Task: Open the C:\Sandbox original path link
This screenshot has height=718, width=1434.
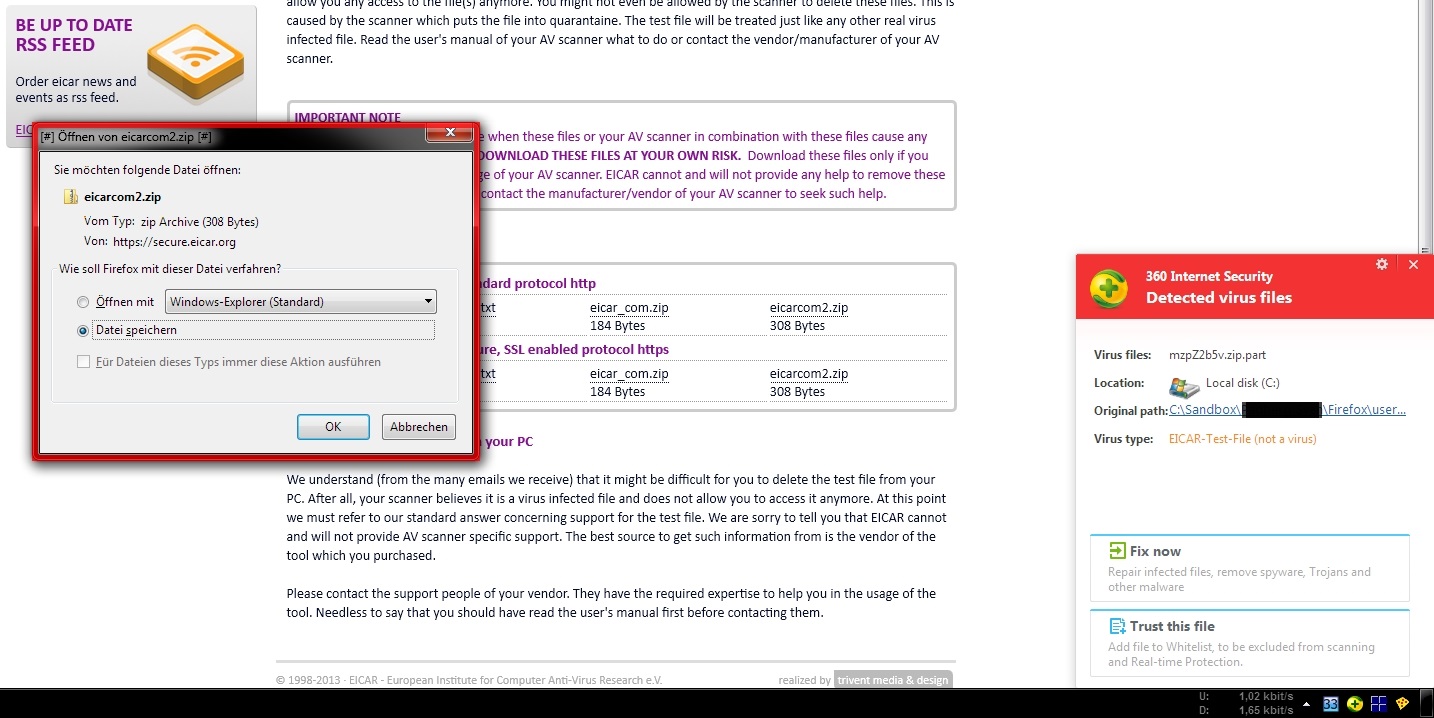Action: click(1287, 410)
